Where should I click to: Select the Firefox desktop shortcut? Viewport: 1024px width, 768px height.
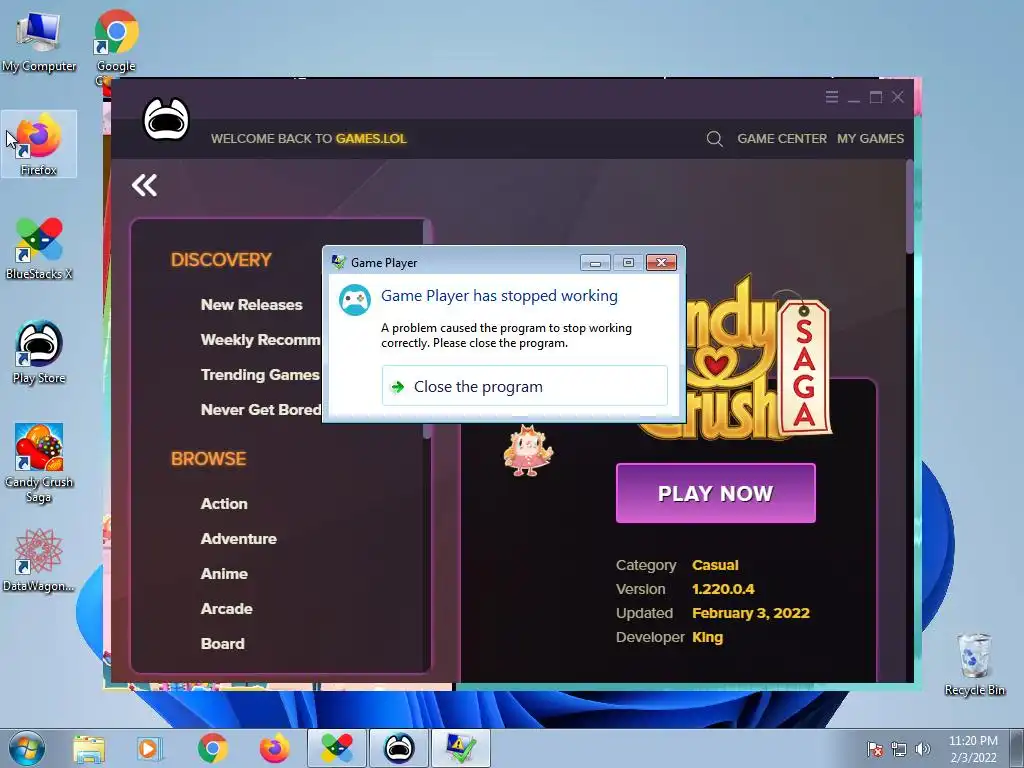click(39, 144)
